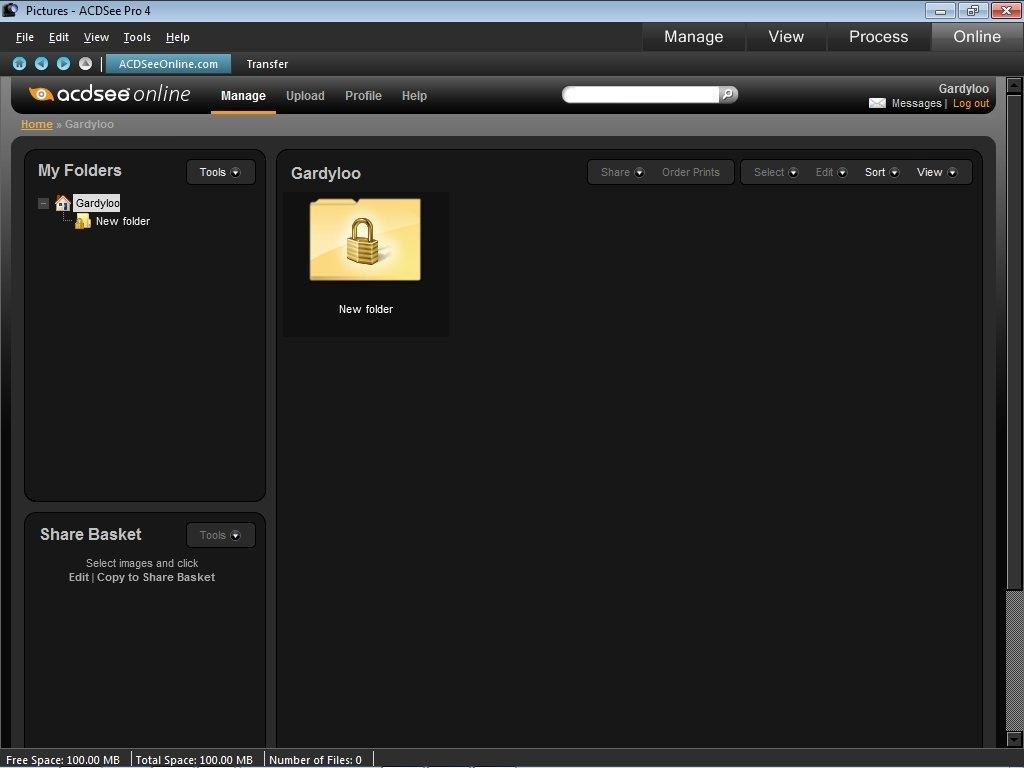The image size is (1024, 768).
Task: Click the ACDSee Online logo
Action: tap(110, 94)
